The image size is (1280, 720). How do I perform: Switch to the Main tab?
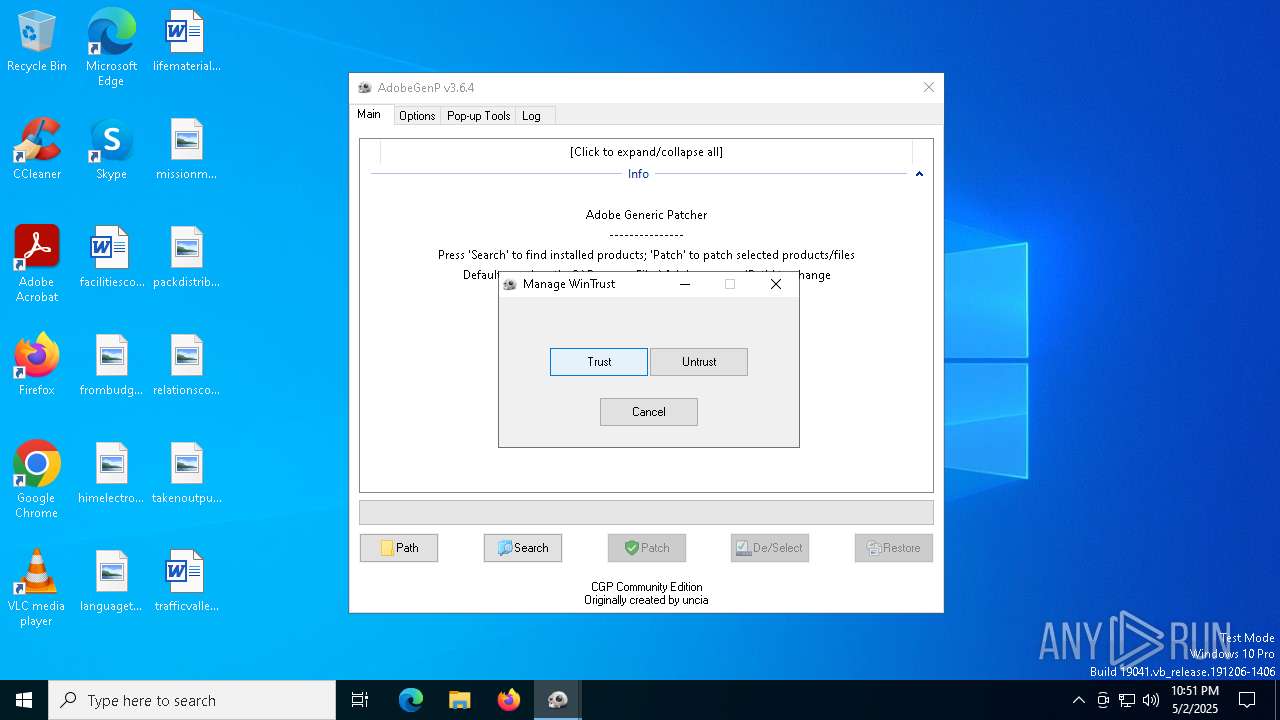pos(369,114)
